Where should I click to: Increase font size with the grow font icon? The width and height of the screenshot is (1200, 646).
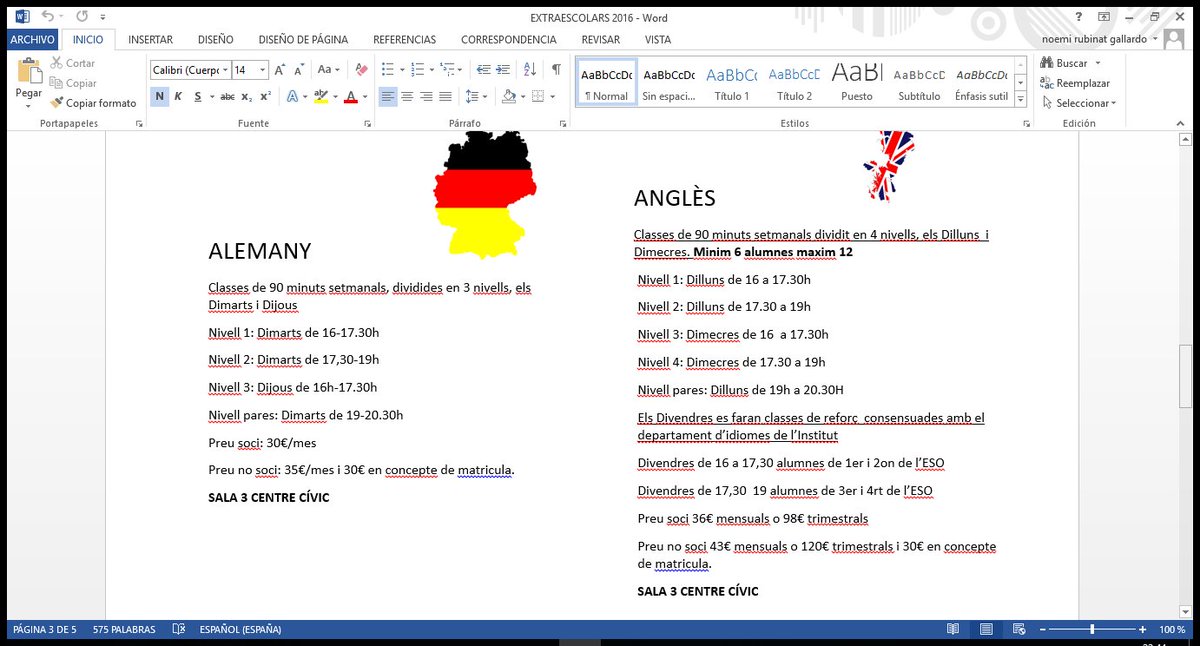281,70
